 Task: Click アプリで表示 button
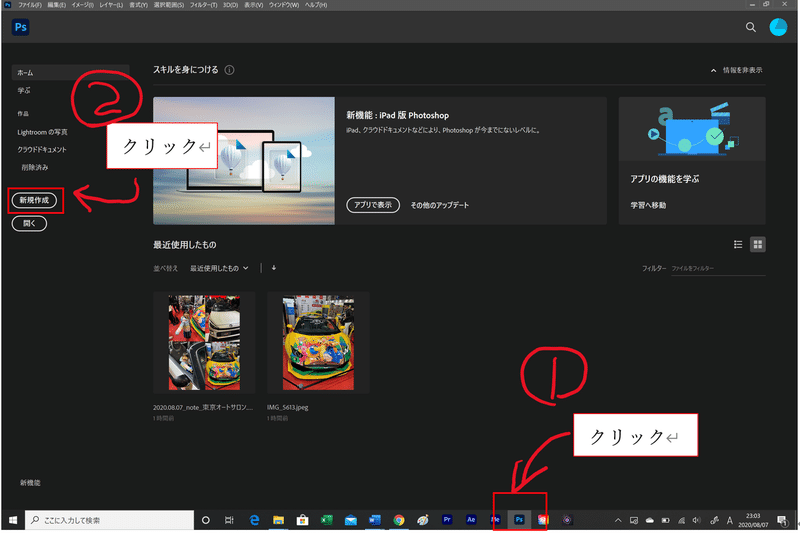pyautogui.click(x=373, y=205)
